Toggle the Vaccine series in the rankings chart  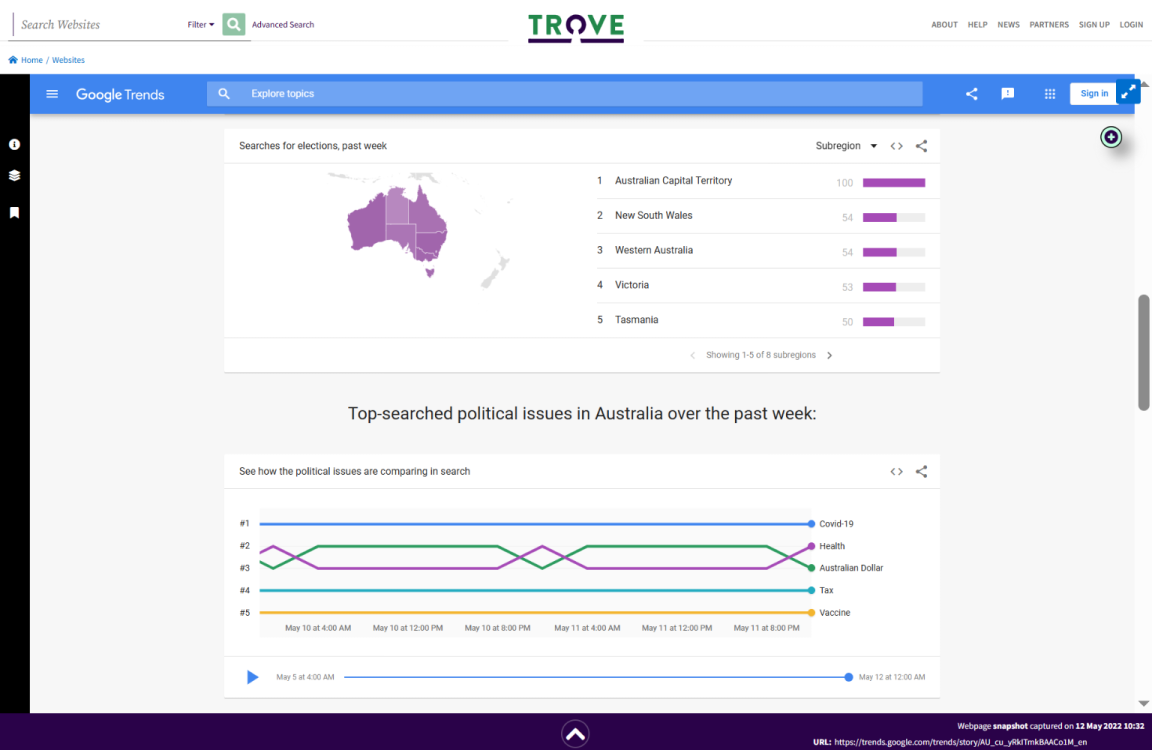(834, 612)
